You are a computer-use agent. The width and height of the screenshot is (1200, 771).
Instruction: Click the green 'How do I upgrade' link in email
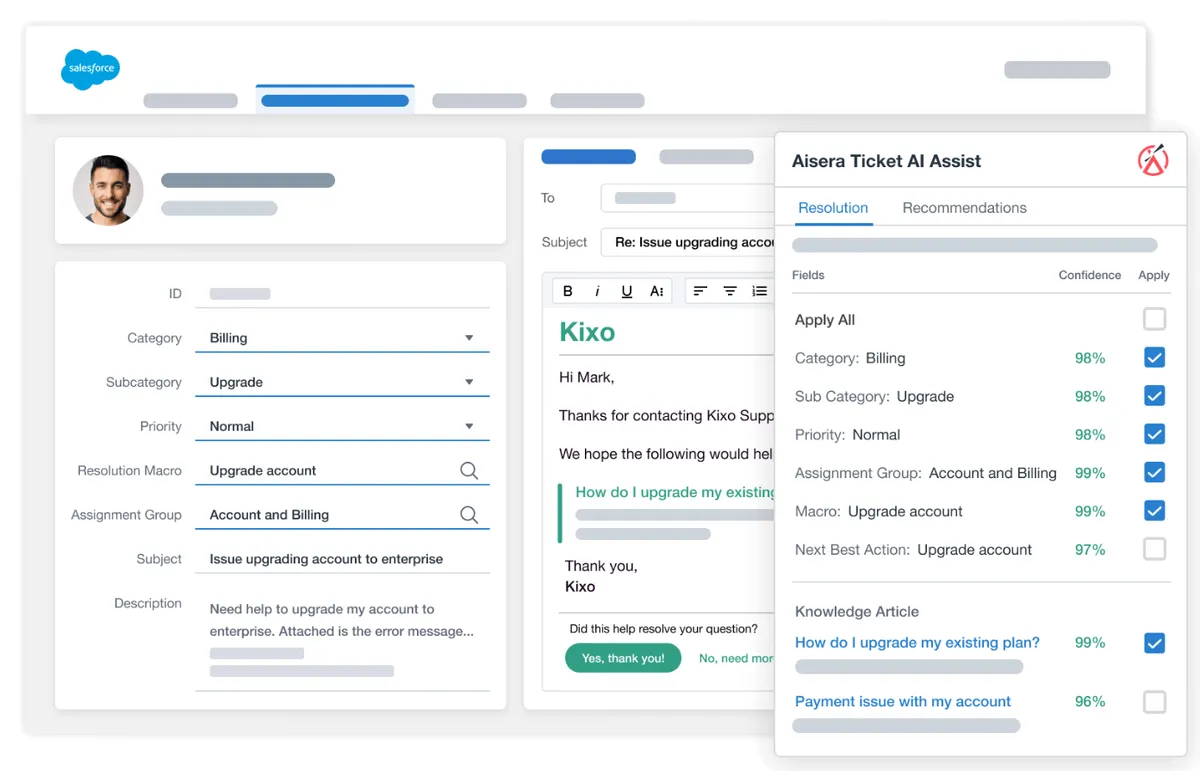(x=675, y=492)
